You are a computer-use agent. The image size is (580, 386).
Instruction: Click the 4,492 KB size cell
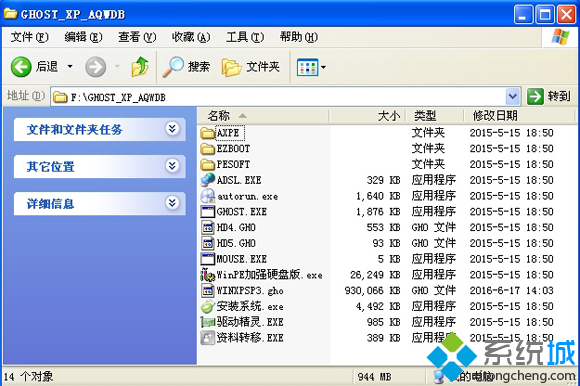tap(378, 307)
